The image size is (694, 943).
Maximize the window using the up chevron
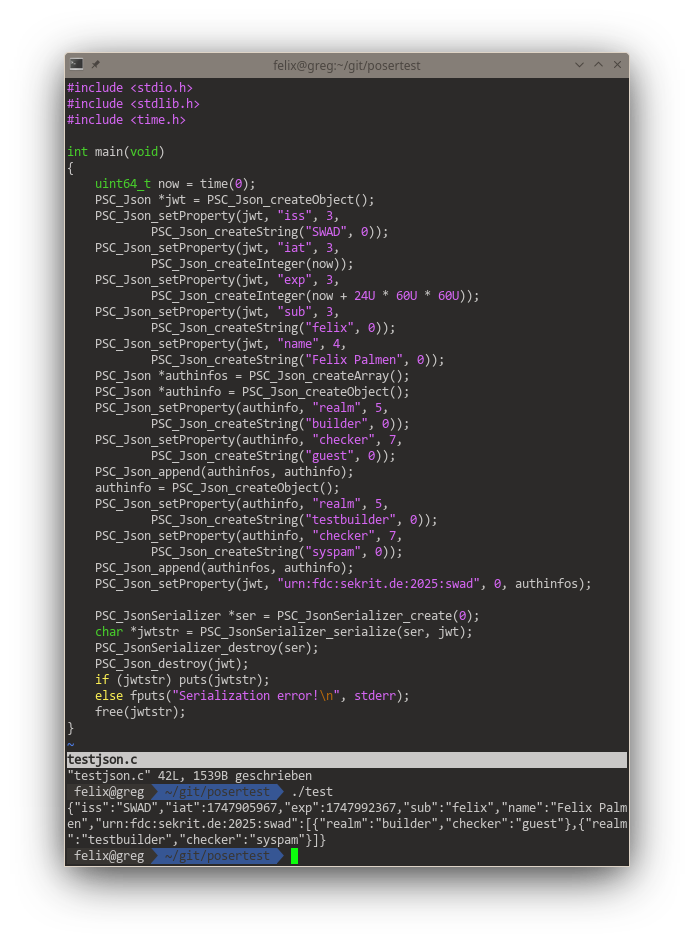pos(598,65)
